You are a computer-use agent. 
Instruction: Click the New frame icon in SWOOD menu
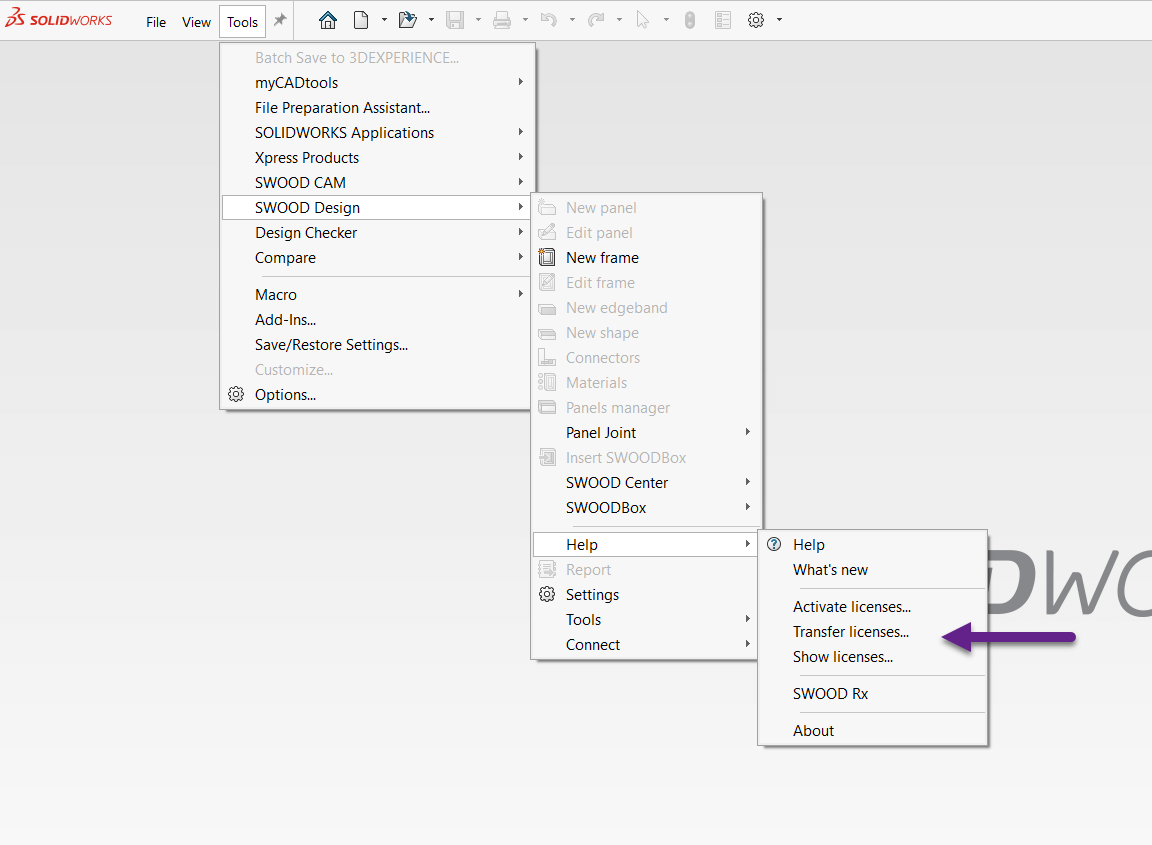[x=547, y=258]
